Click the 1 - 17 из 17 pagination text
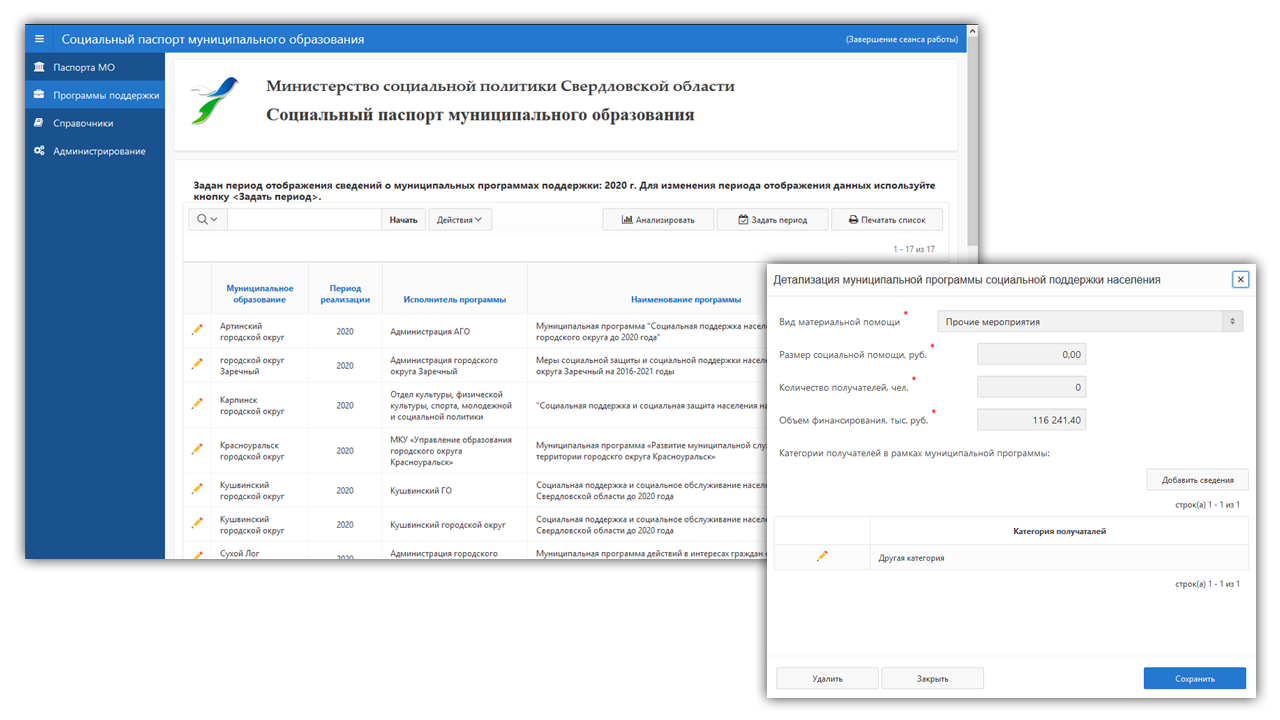1280x720 pixels. coord(914,249)
